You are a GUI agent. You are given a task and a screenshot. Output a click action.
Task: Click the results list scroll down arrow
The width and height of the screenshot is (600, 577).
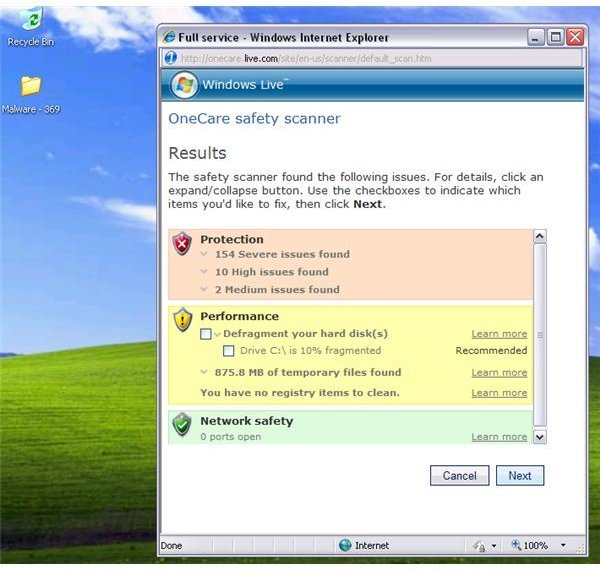tap(540, 437)
